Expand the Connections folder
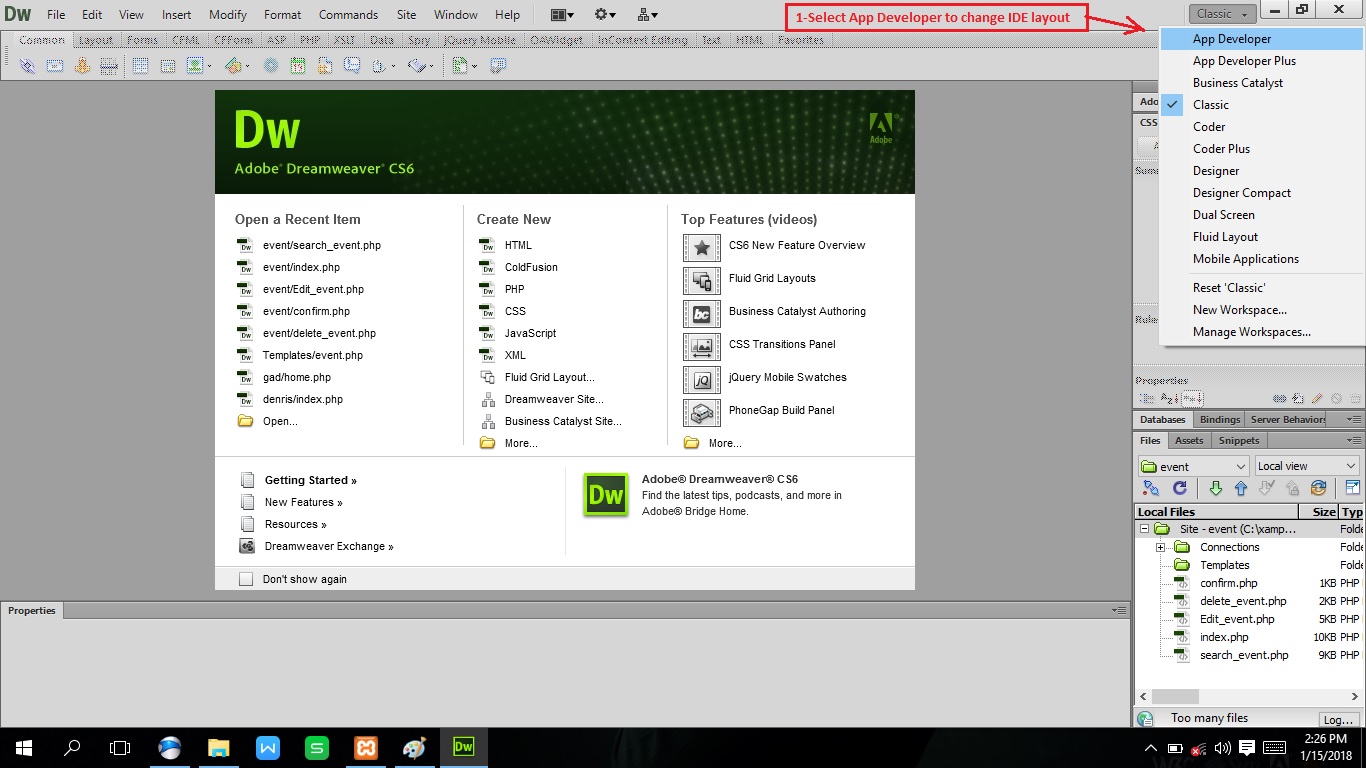 coord(1161,547)
